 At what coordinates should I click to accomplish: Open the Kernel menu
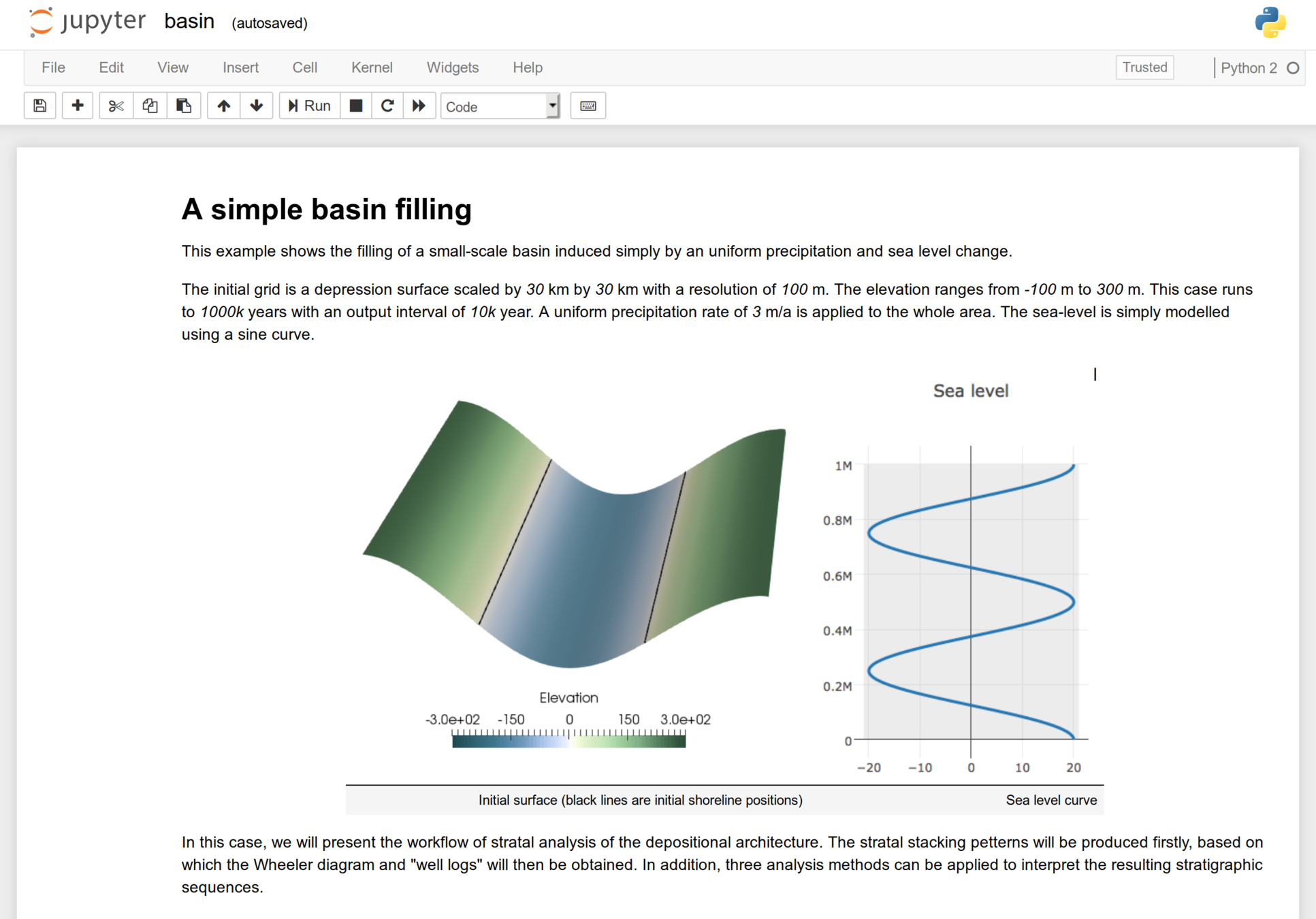[x=372, y=67]
